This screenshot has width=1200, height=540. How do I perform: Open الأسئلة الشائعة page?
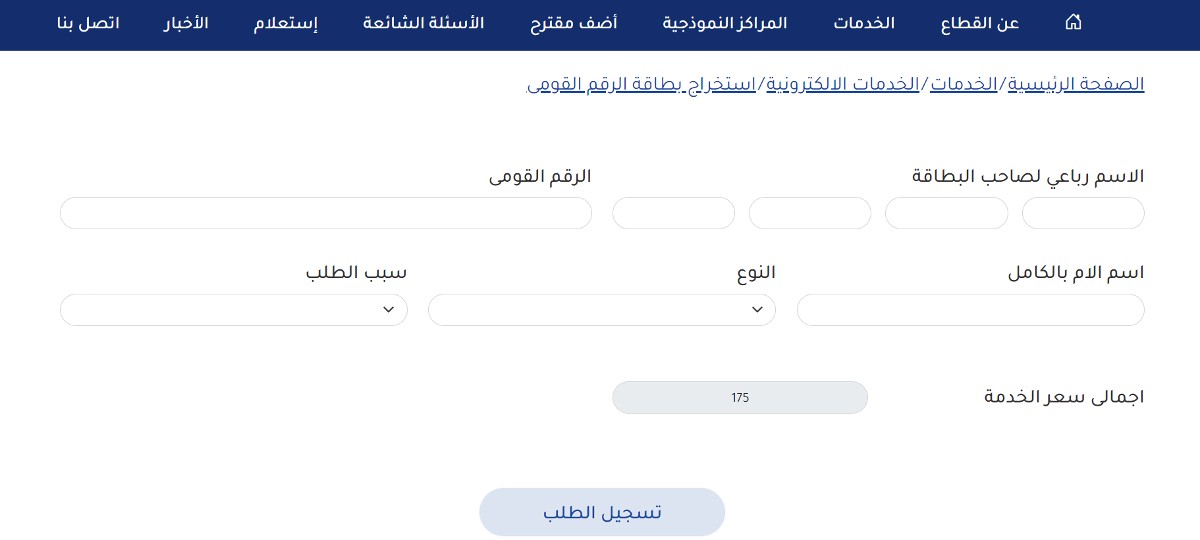tap(423, 23)
